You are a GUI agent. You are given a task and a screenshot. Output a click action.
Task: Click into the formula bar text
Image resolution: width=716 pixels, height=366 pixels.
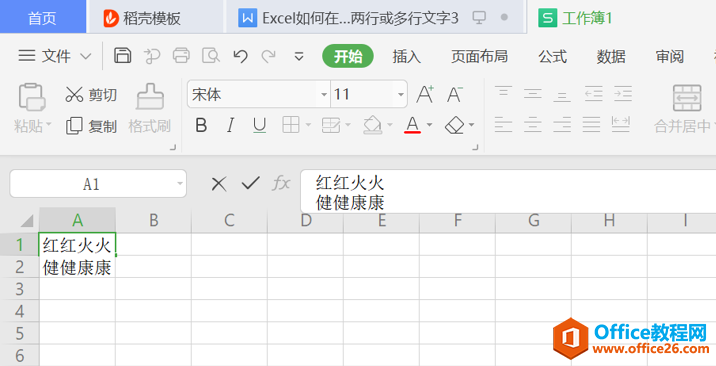click(350, 193)
